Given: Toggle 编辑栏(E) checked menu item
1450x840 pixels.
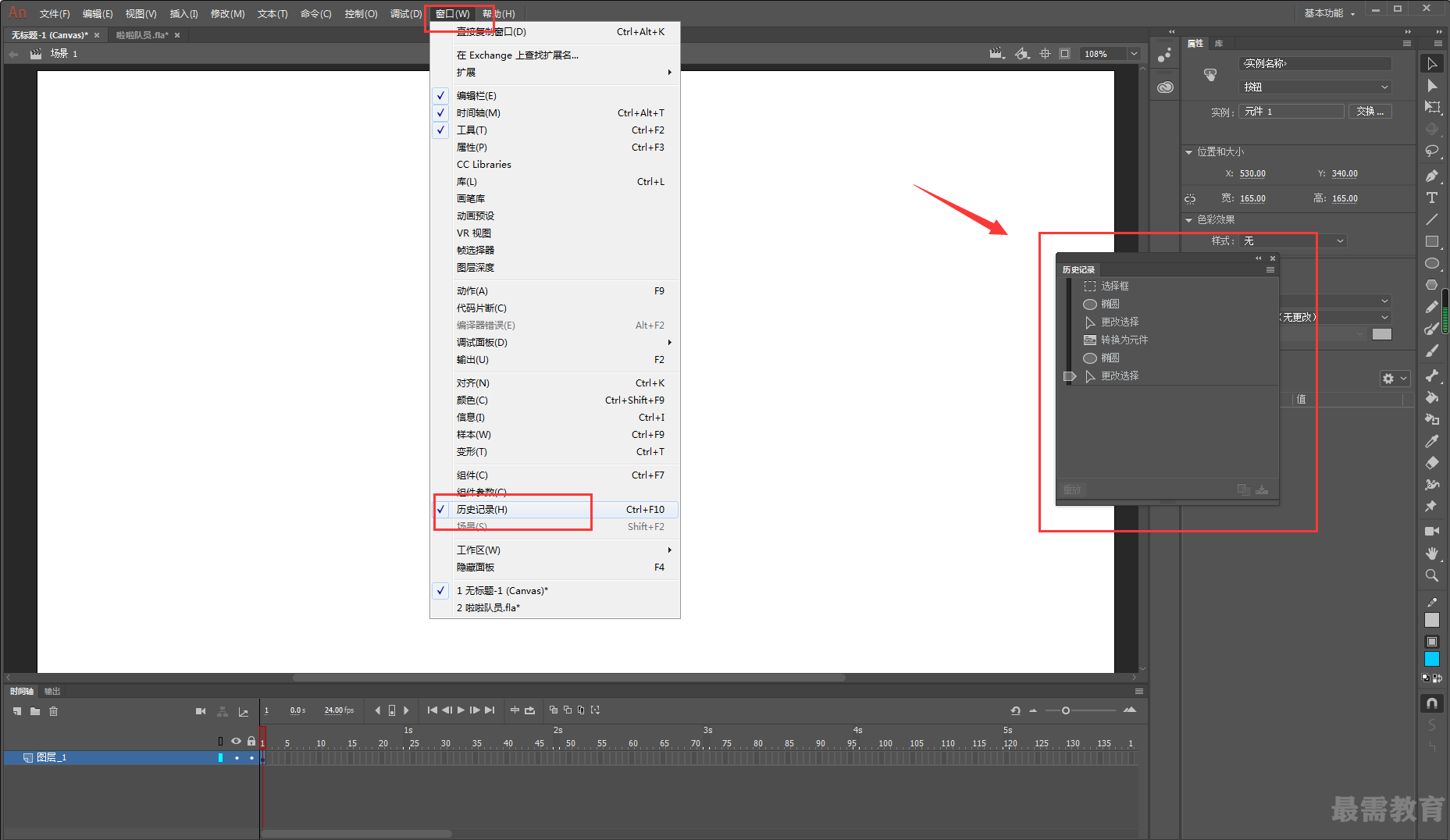Looking at the screenshot, I should click(x=555, y=96).
